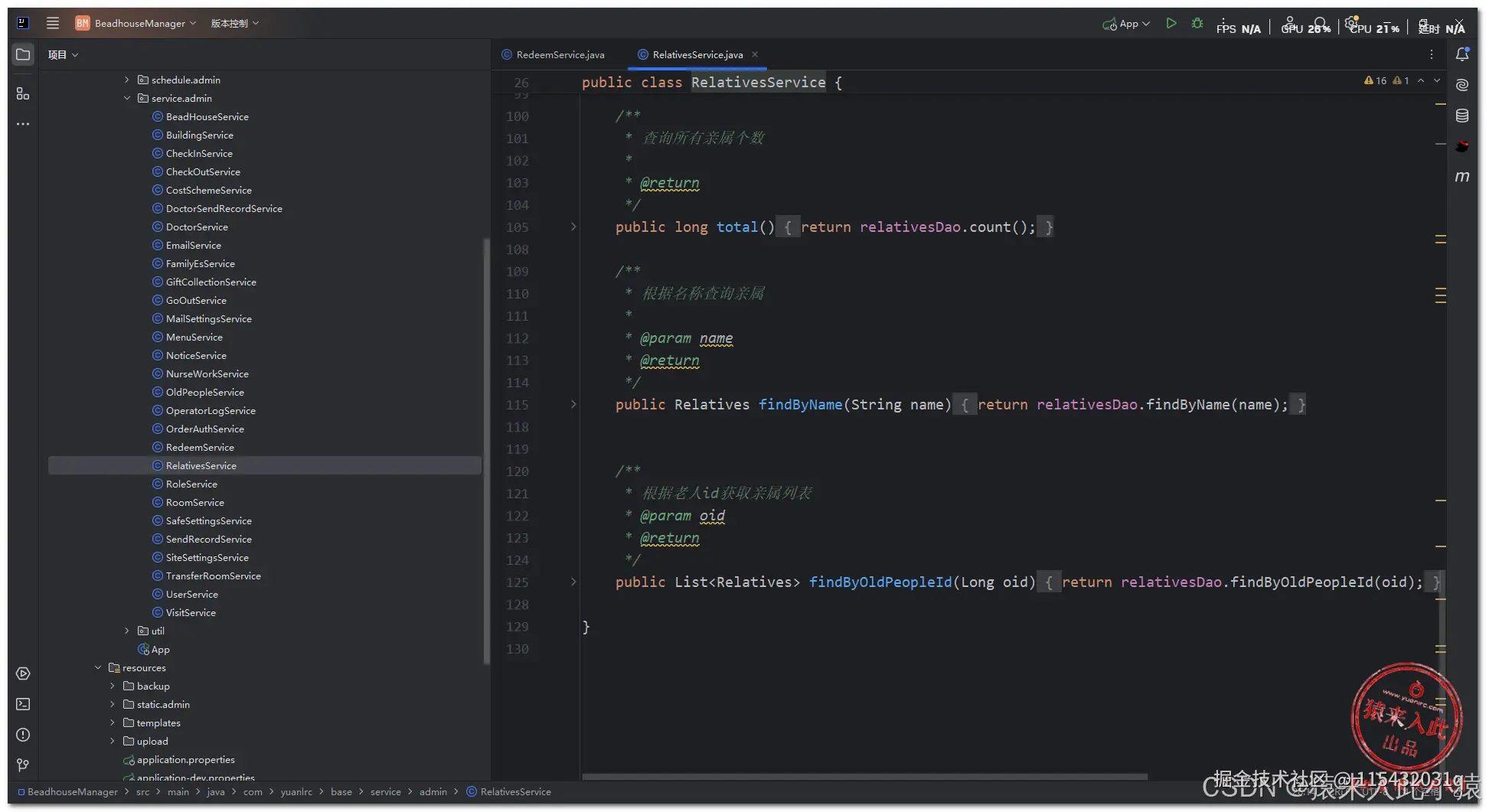Screen dimensions: 1486x812
Task: Open the Problems tool window
Action: coord(23,735)
